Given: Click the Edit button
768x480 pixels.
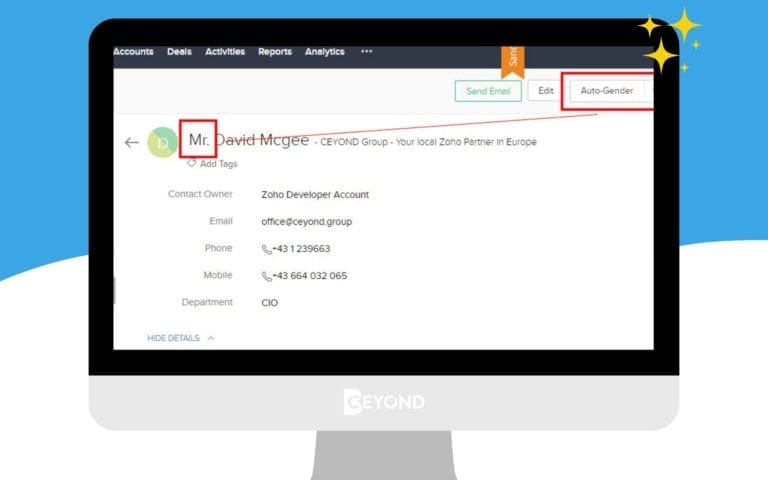Looking at the screenshot, I should click(x=546, y=91).
